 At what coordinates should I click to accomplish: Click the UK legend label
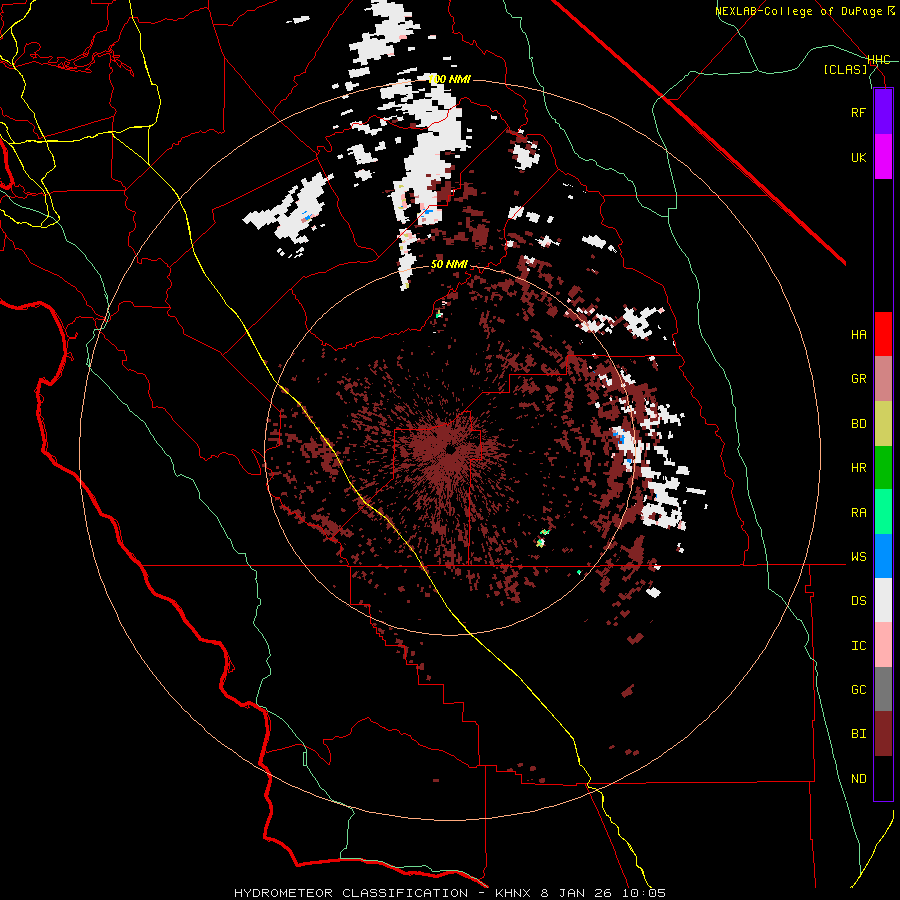click(x=858, y=157)
